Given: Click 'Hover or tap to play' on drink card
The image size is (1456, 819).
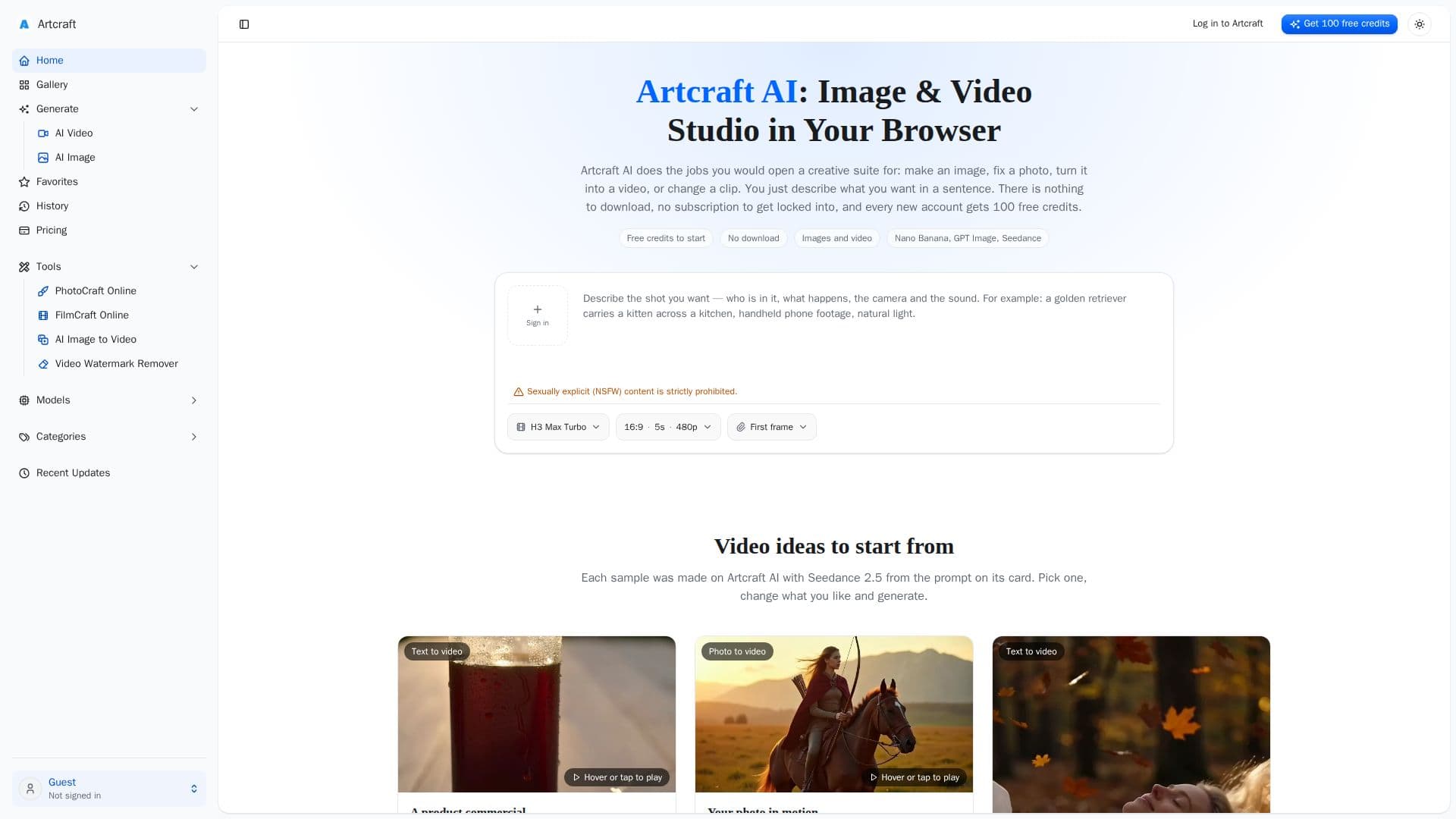Looking at the screenshot, I should [617, 777].
